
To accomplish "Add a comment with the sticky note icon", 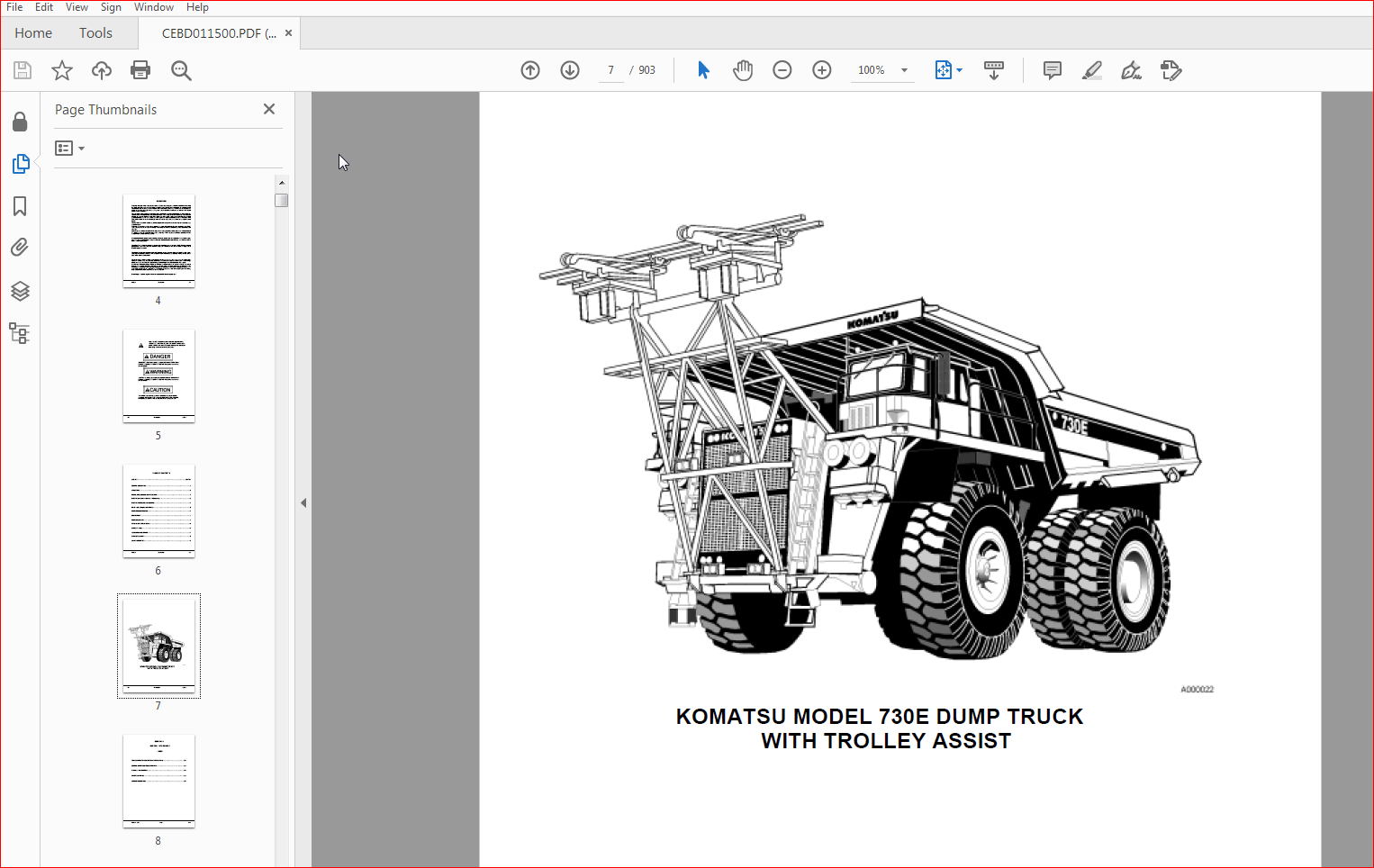I will (x=1052, y=70).
